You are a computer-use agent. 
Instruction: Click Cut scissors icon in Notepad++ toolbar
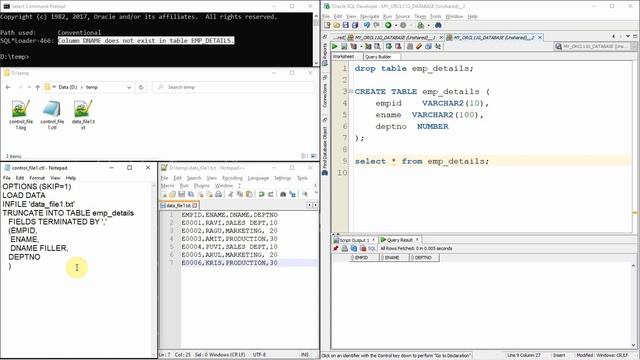[231, 194]
